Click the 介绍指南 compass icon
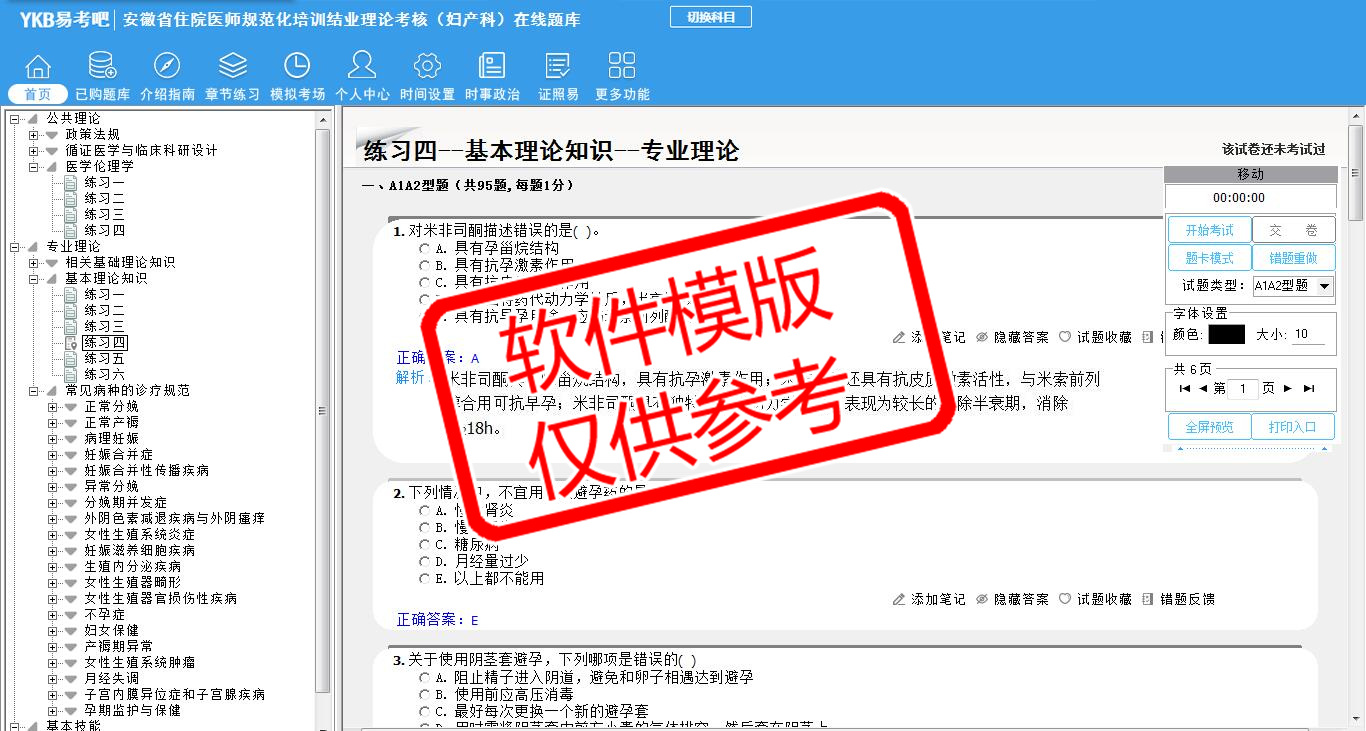This screenshot has height=731, width=1366. point(167,67)
